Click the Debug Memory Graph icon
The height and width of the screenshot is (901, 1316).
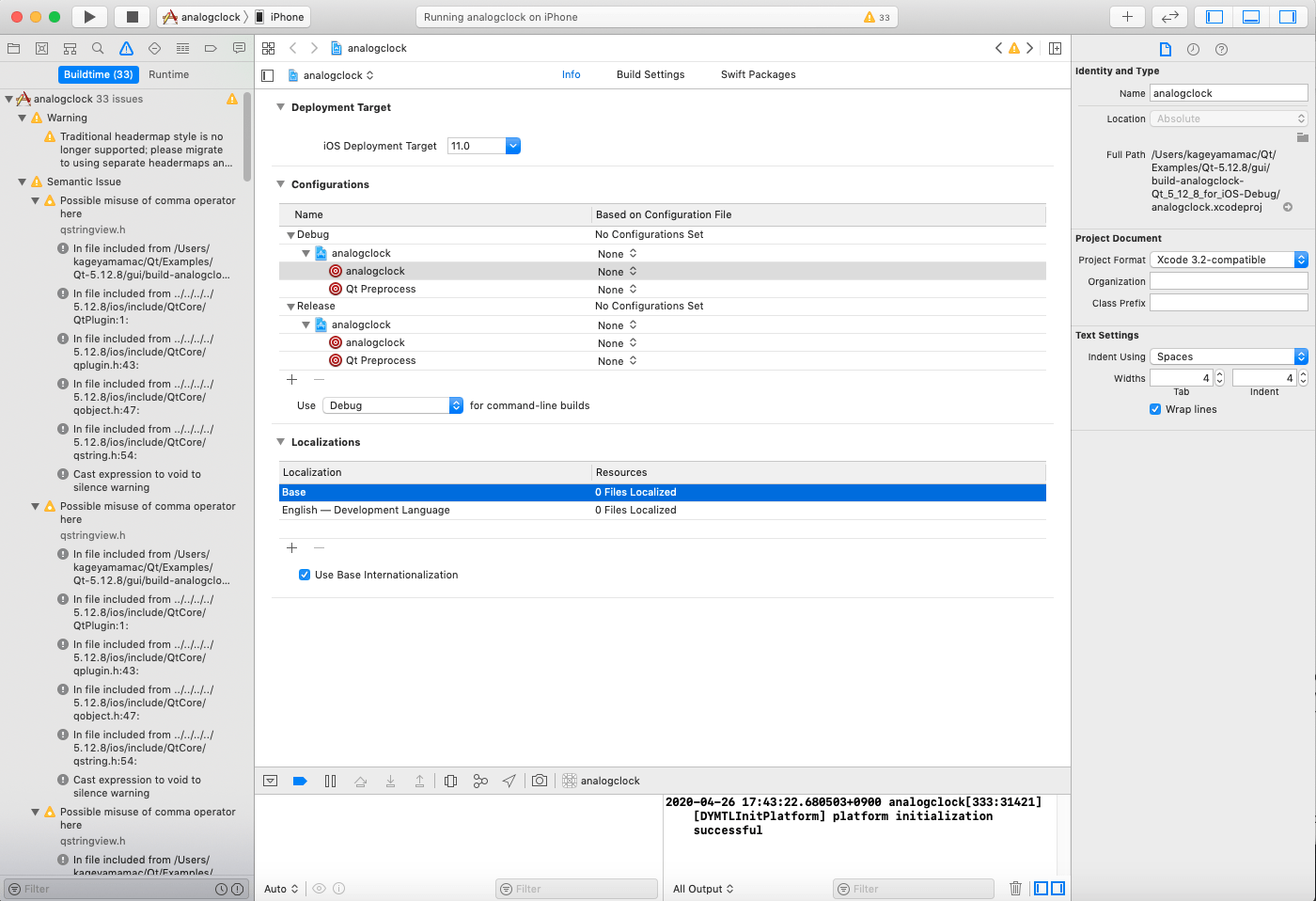[x=480, y=781]
